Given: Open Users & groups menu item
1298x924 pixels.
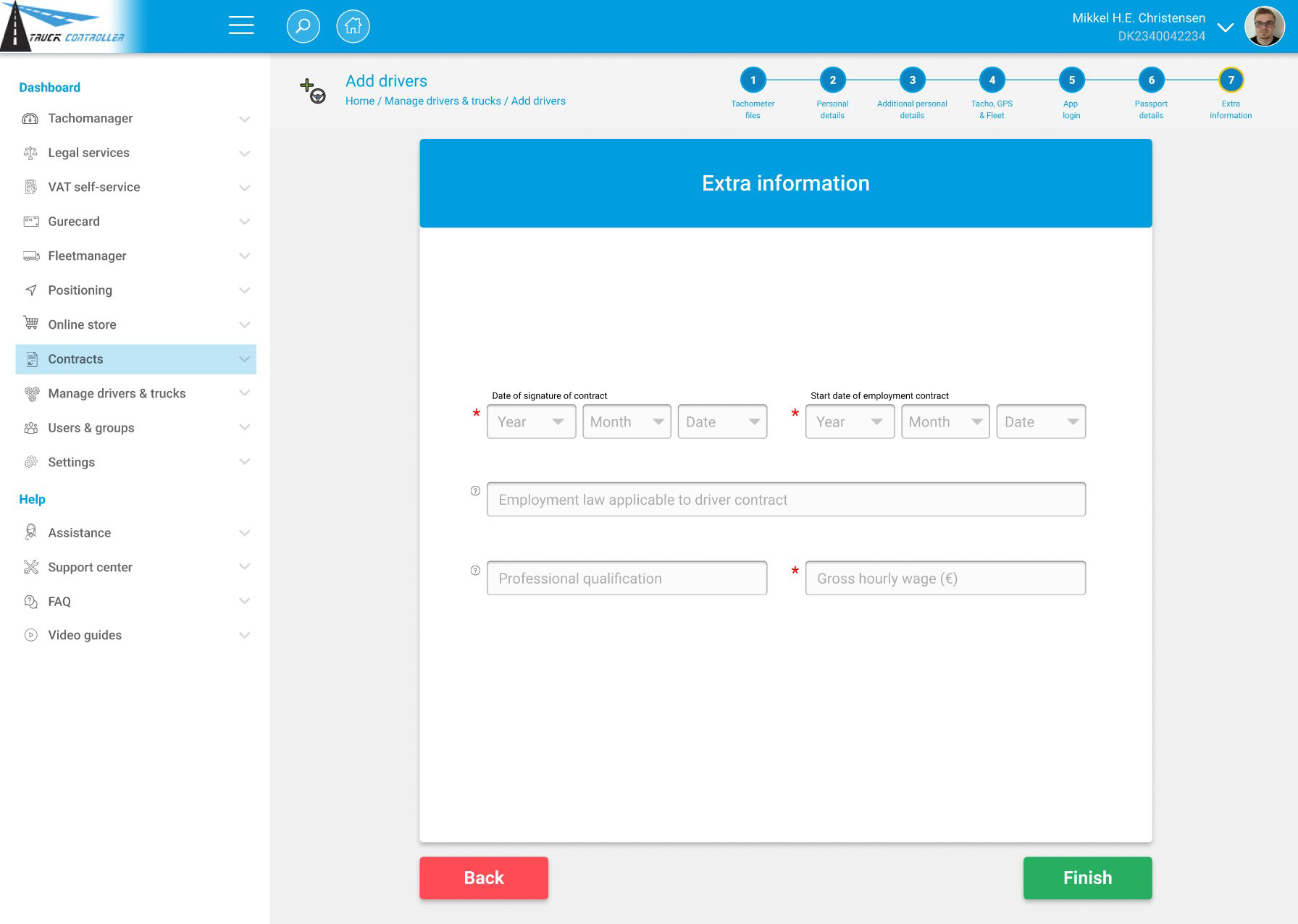Looking at the screenshot, I should point(136,428).
